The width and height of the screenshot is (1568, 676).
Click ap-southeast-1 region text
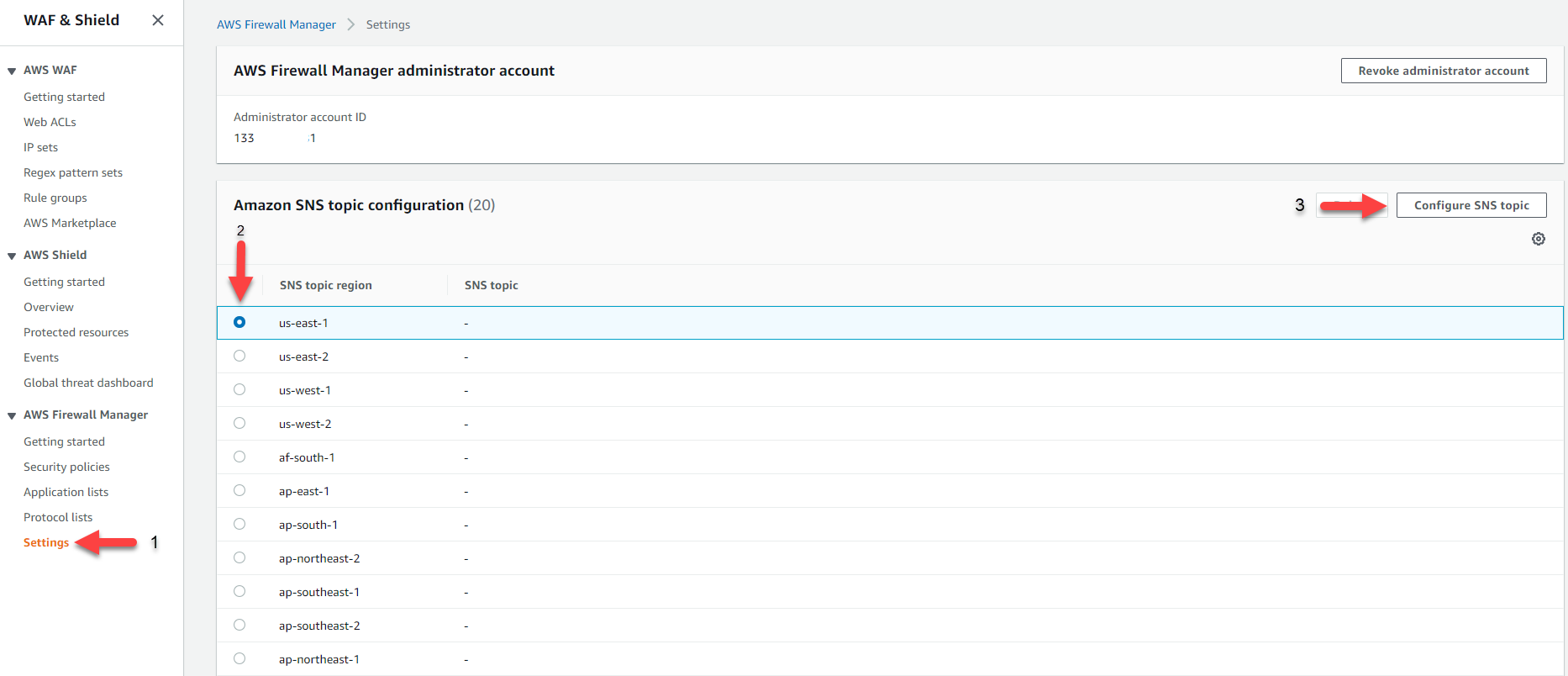(x=319, y=592)
